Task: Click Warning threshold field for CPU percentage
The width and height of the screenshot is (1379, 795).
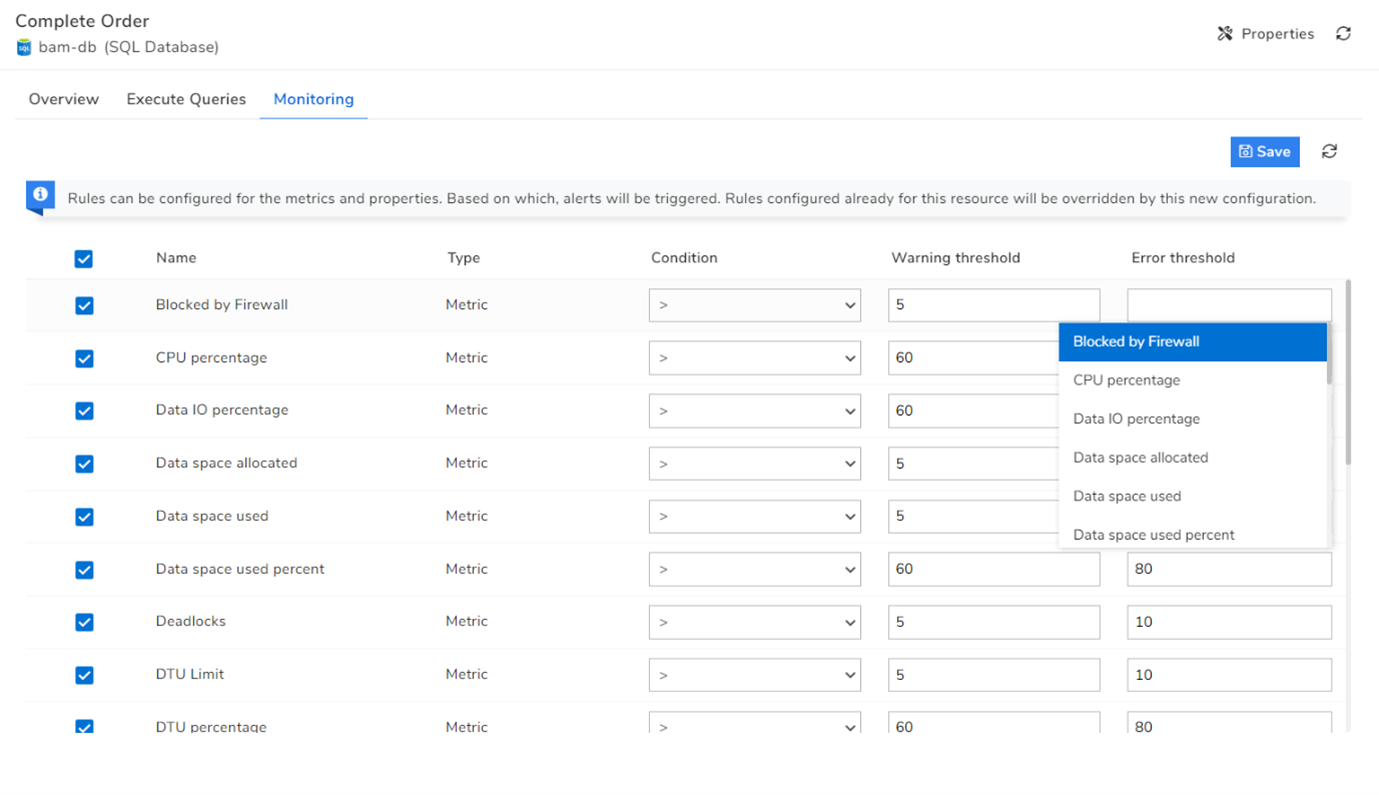Action: (x=973, y=358)
